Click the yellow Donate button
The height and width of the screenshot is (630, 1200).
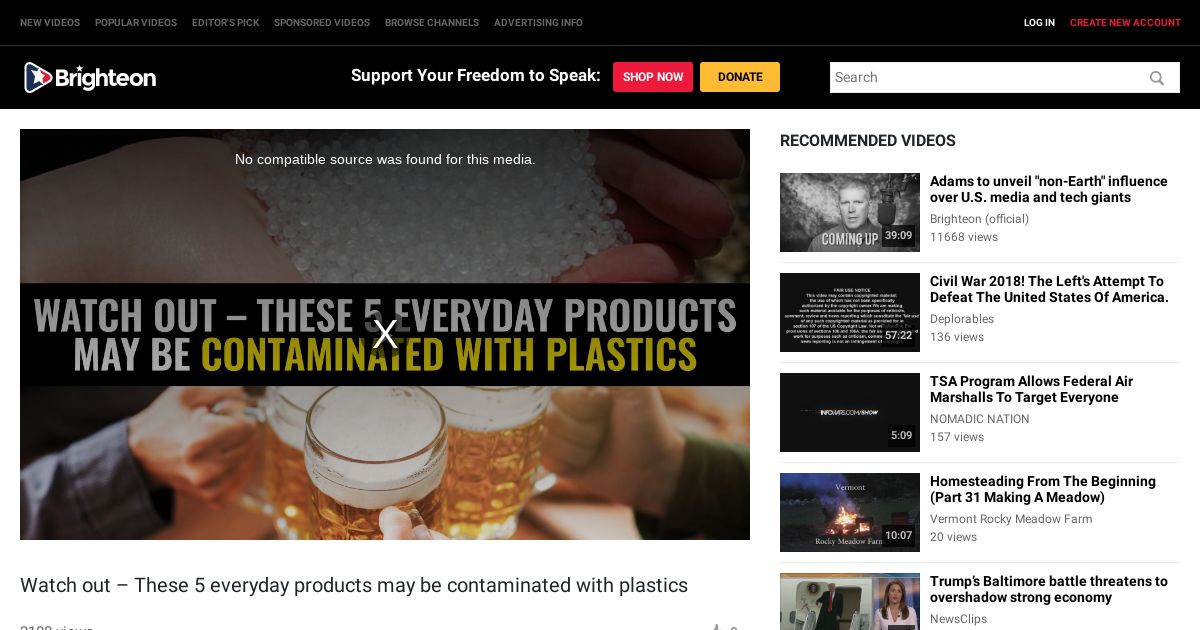(x=740, y=77)
